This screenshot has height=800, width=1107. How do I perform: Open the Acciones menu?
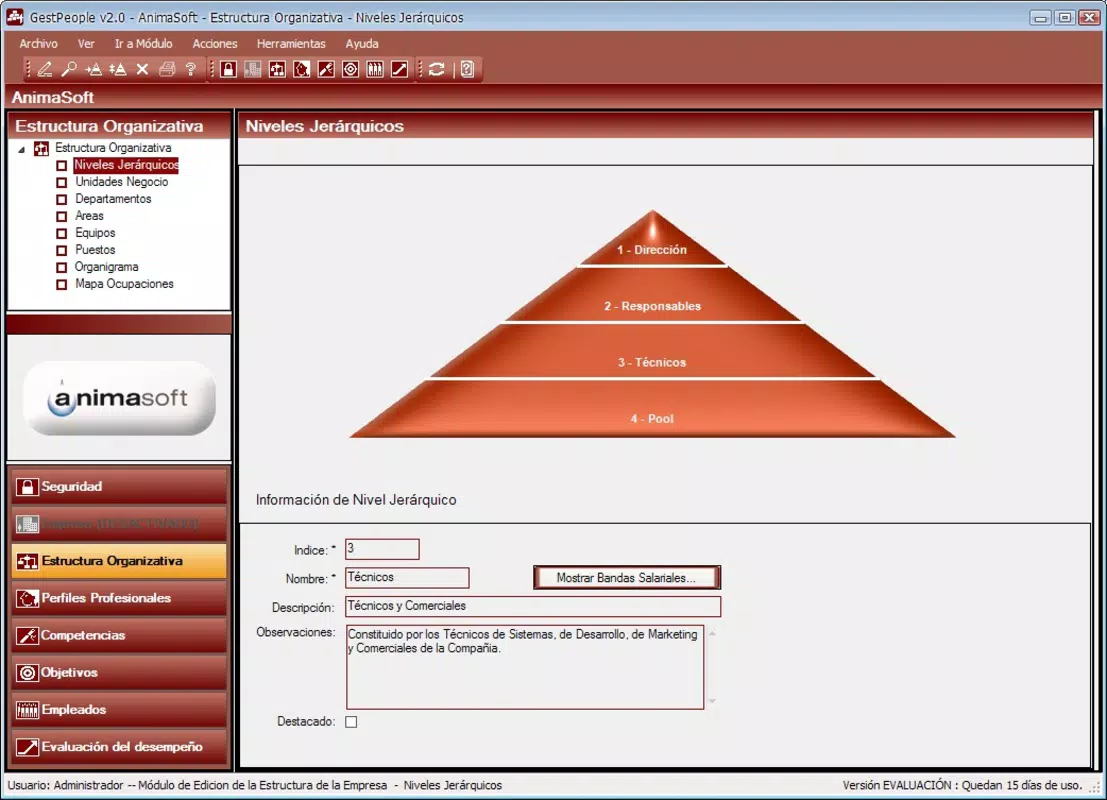[215, 44]
